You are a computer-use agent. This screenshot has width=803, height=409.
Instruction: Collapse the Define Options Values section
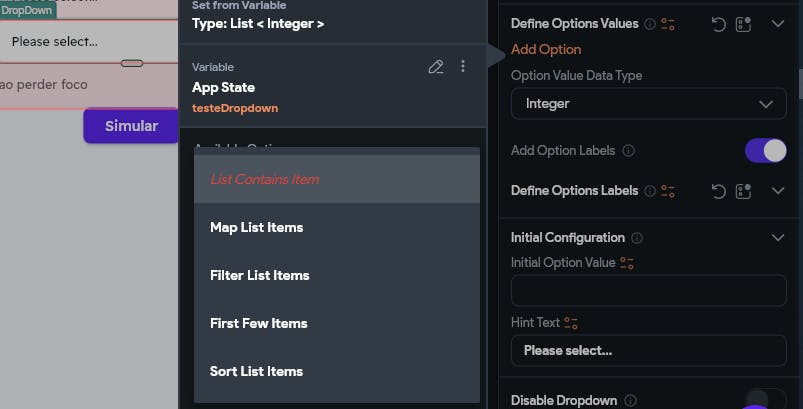[x=778, y=24]
